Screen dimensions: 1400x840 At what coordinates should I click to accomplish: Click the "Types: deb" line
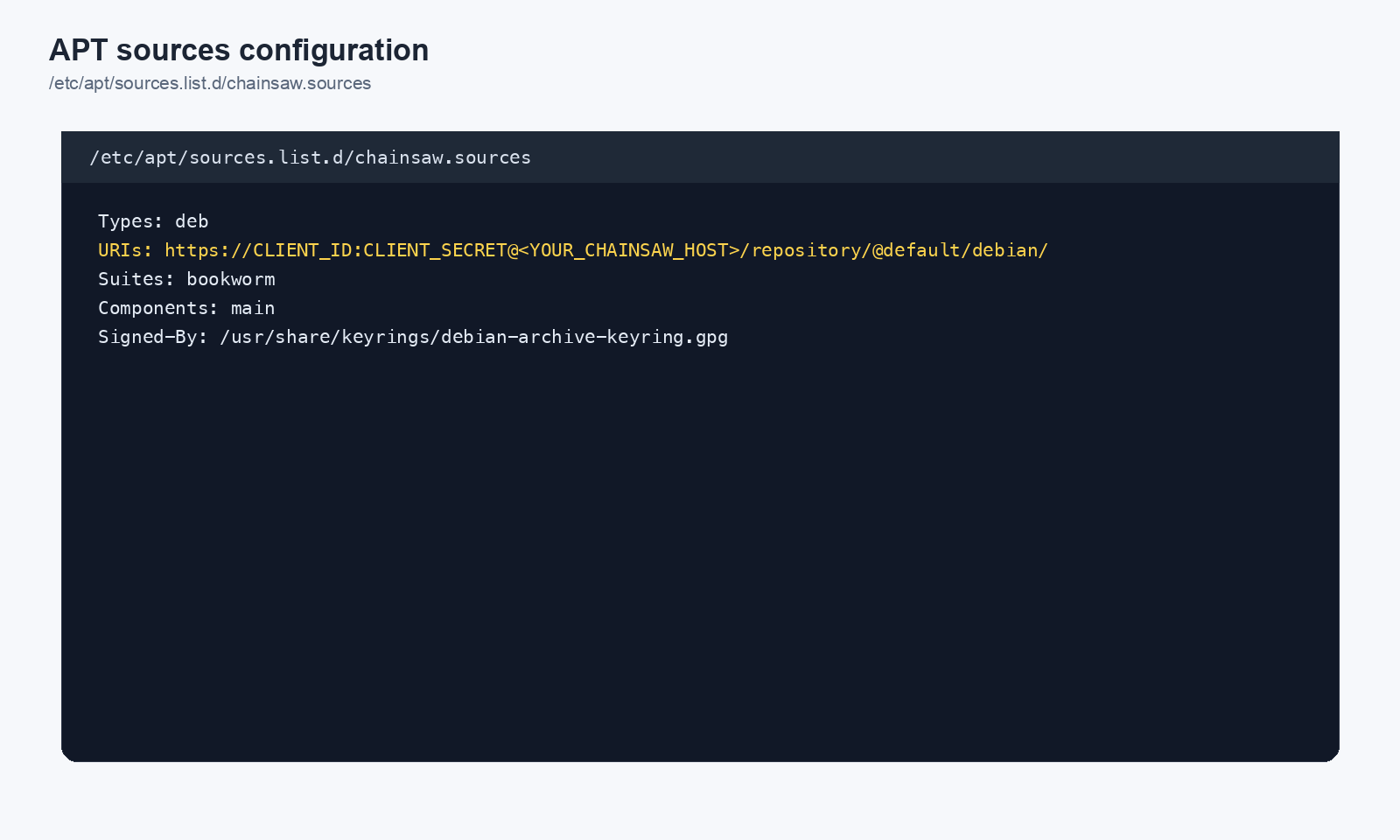[x=153, y=221]
